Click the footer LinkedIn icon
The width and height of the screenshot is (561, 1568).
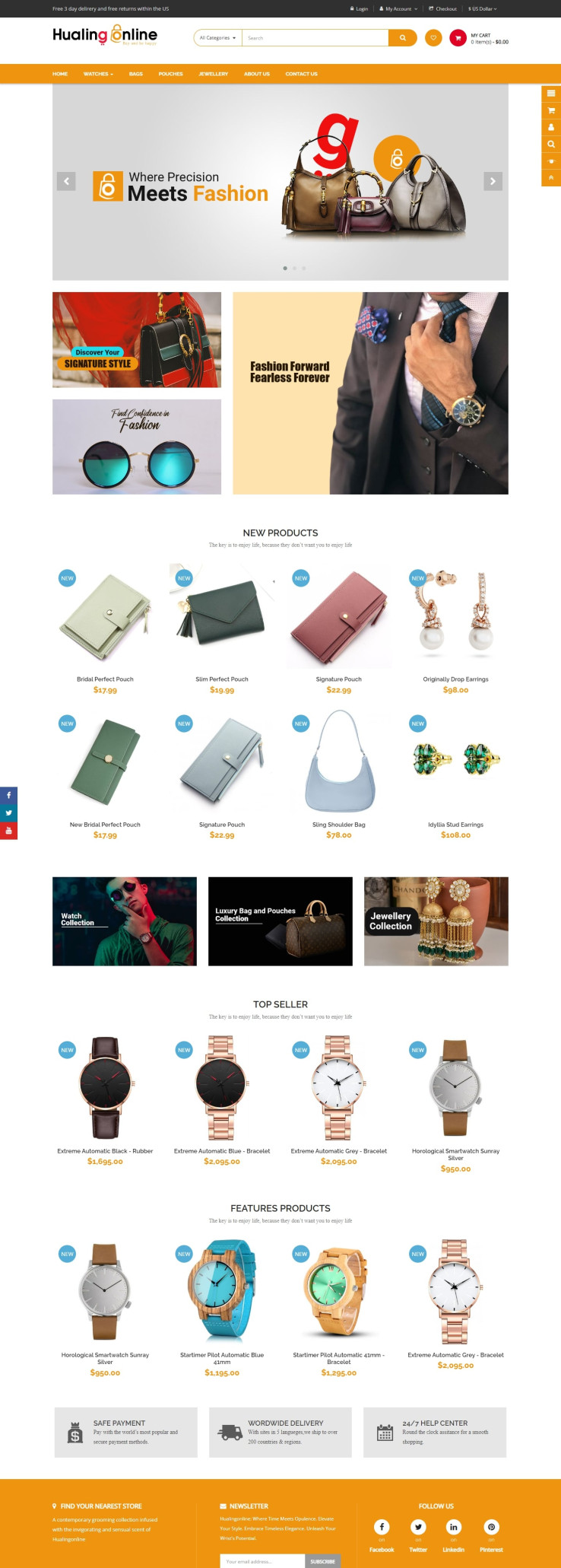pos(454,1526)
